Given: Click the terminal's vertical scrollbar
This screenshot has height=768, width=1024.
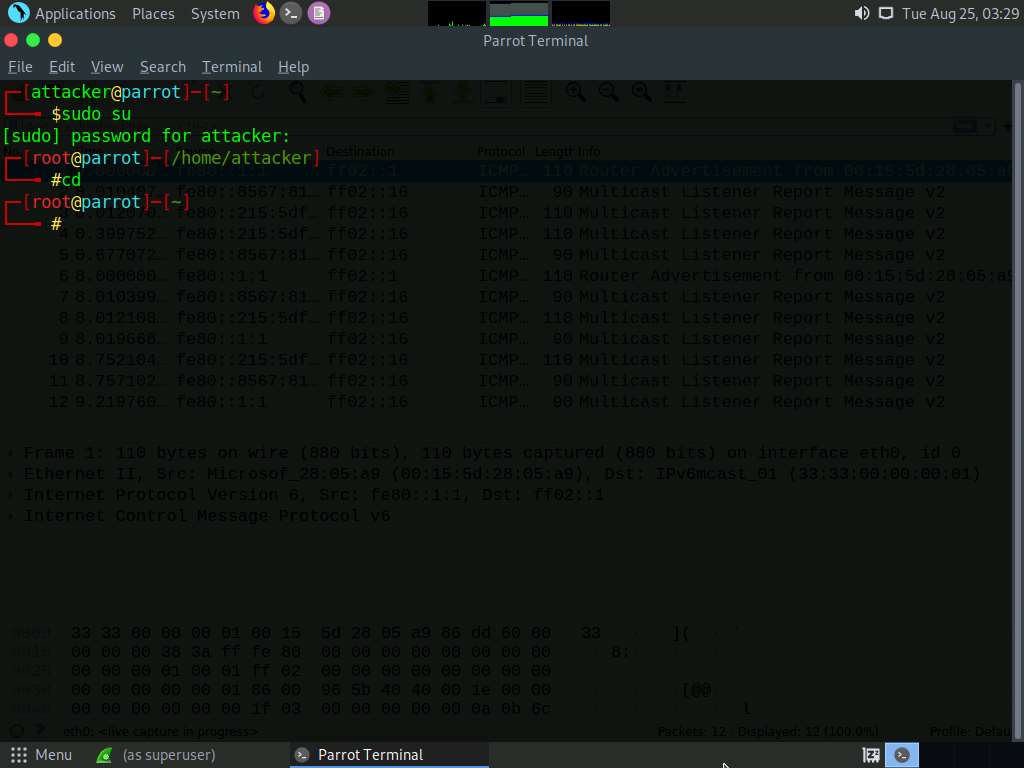Looking at the screenshot, I should tap(1017, 410).
